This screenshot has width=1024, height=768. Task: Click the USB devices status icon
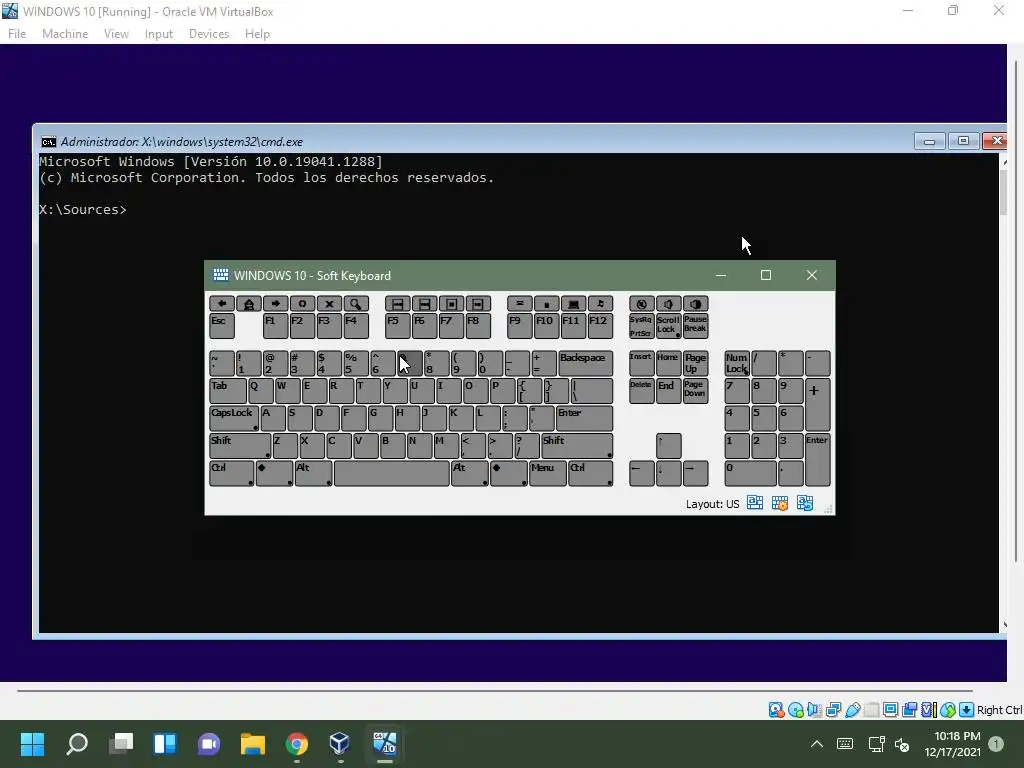(852, 710)
